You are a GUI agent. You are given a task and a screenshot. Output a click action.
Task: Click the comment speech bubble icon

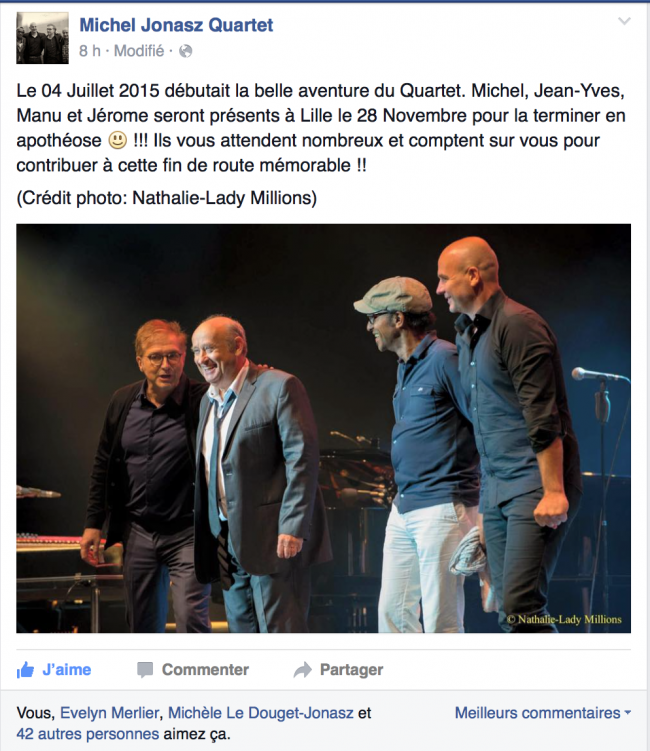point(145,670)
